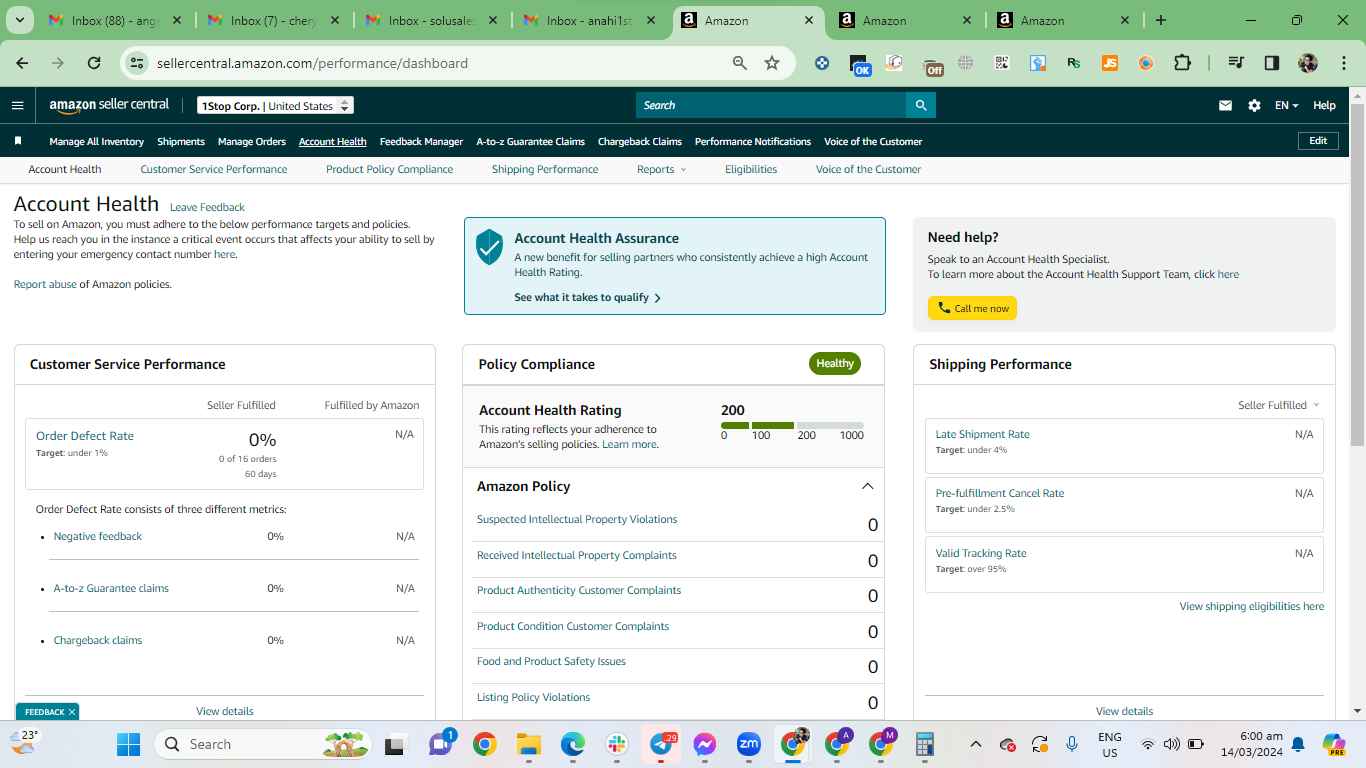Click the Edit button in navigation bar
Image resolution: width=1366 pixels, height=768 pixels.
1318,141
